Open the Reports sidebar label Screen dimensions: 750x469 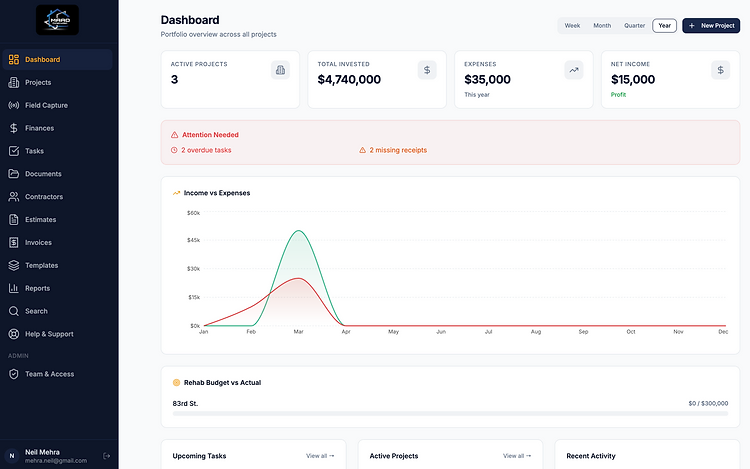click(37, 288)
